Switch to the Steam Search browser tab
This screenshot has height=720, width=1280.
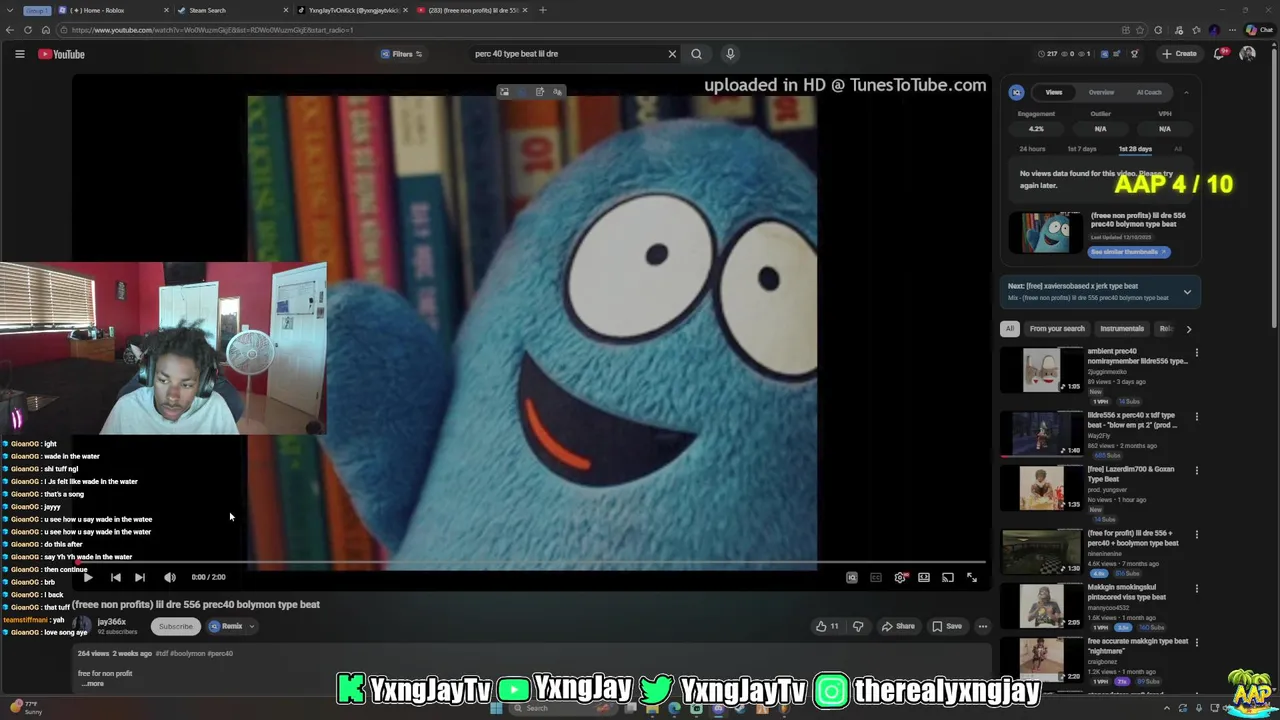coord(232,10)
